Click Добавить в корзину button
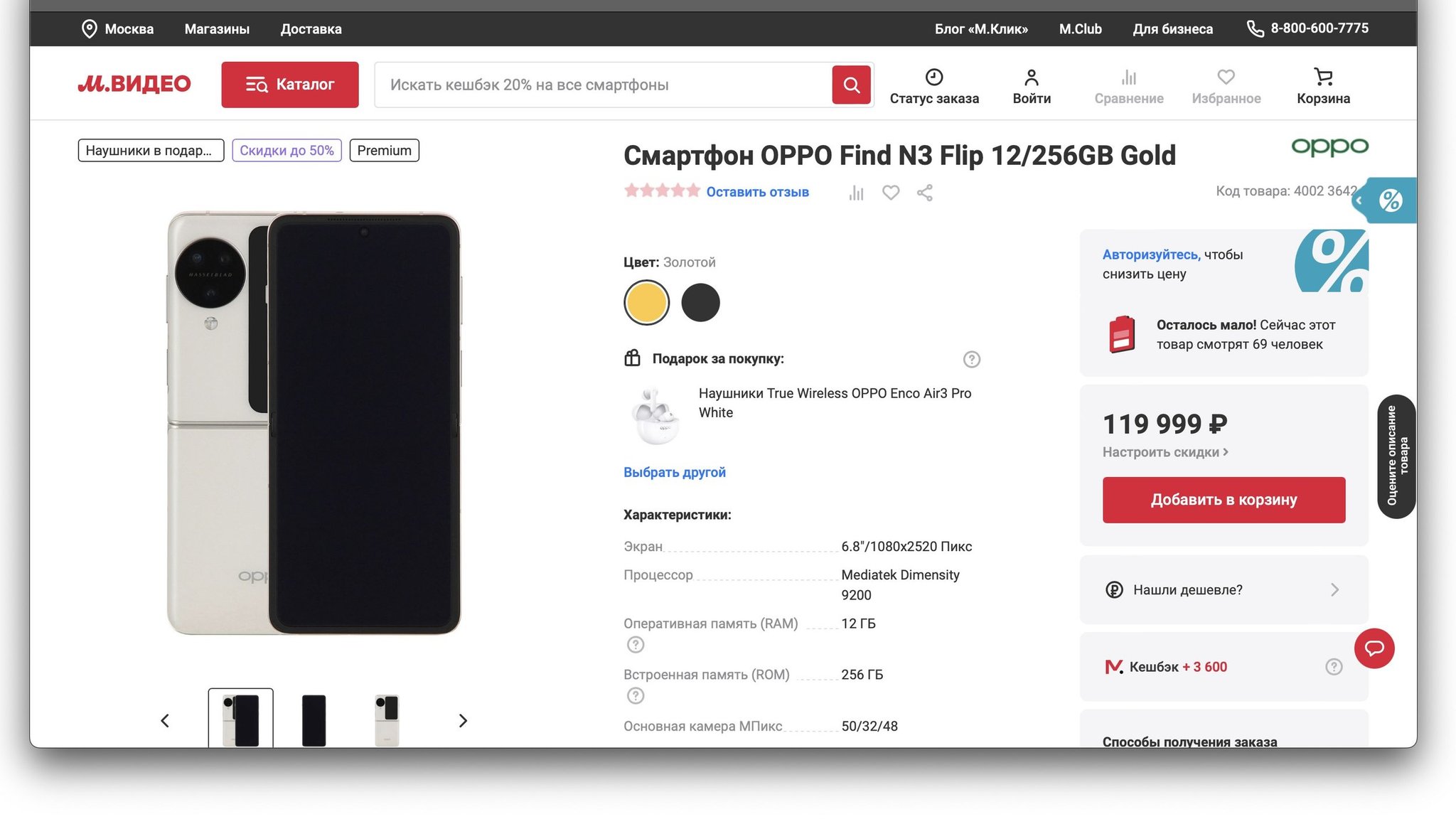This screenshot has height=819, width=1456. click(x=1224, y=500)
